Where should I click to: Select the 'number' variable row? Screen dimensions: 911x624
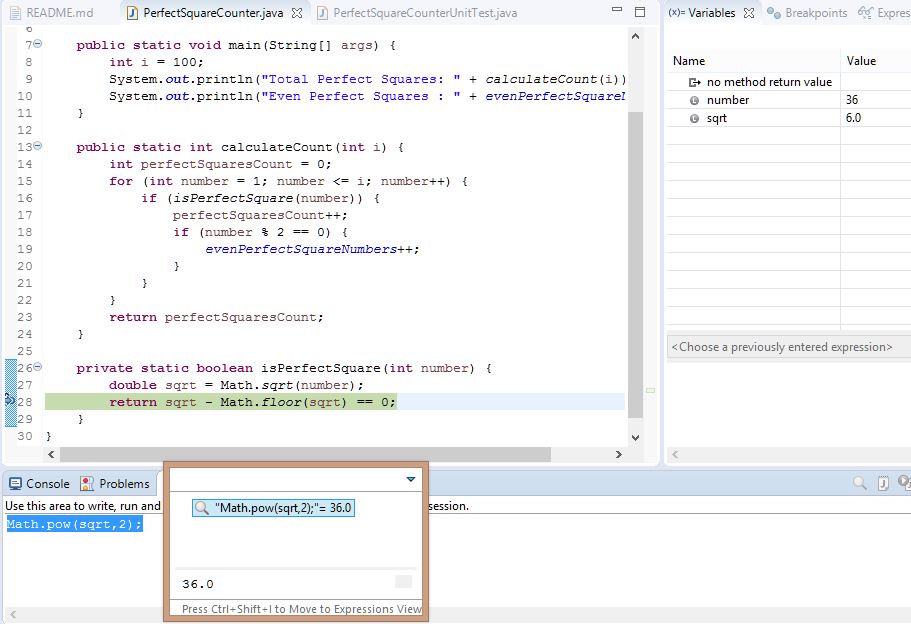727,100
